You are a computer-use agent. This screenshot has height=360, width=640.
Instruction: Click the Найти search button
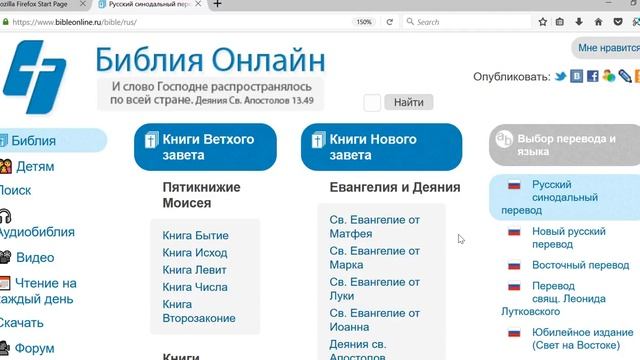(x=409, y=102)
